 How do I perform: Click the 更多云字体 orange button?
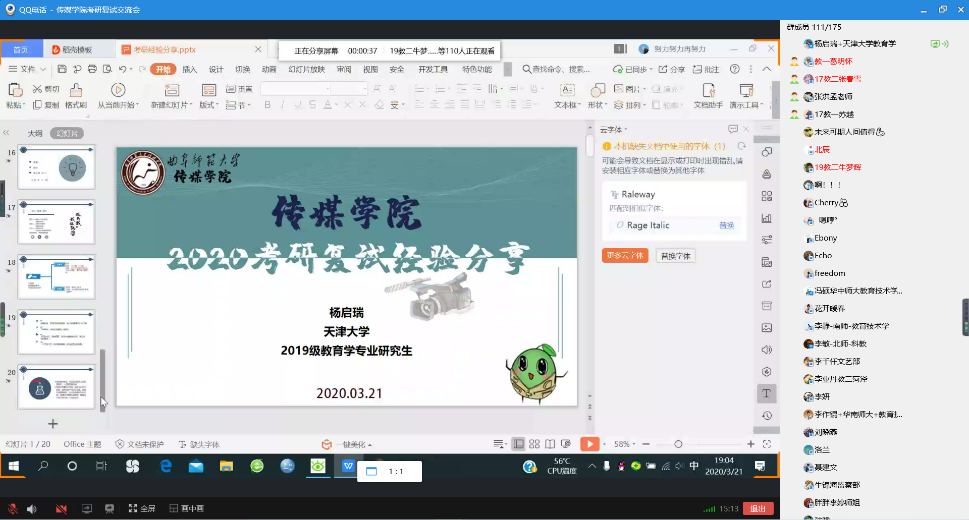click(625, 255)
